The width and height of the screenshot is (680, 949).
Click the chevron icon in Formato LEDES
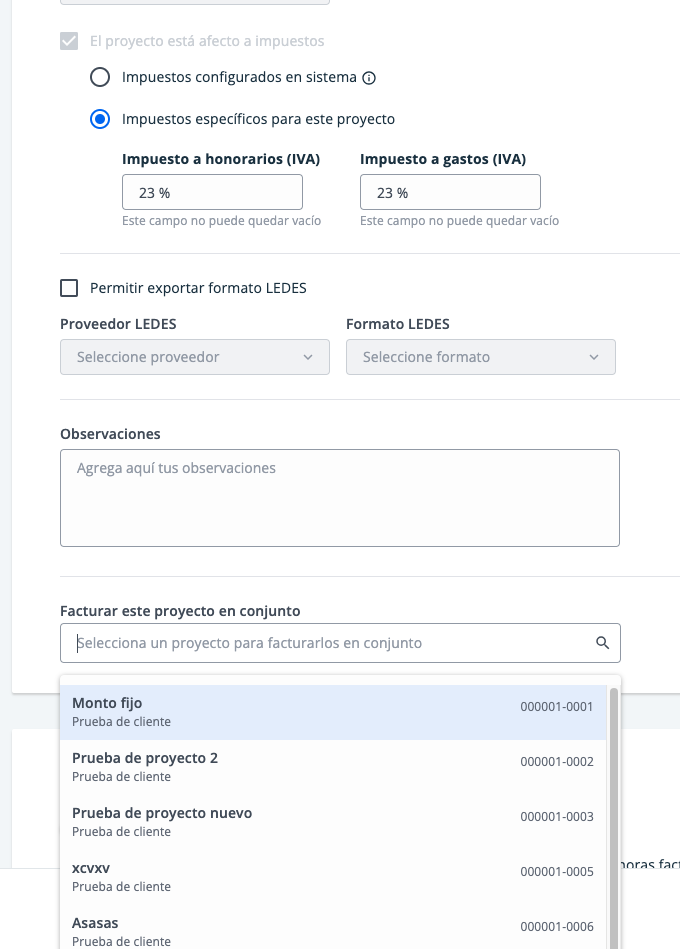pos(594,357)
